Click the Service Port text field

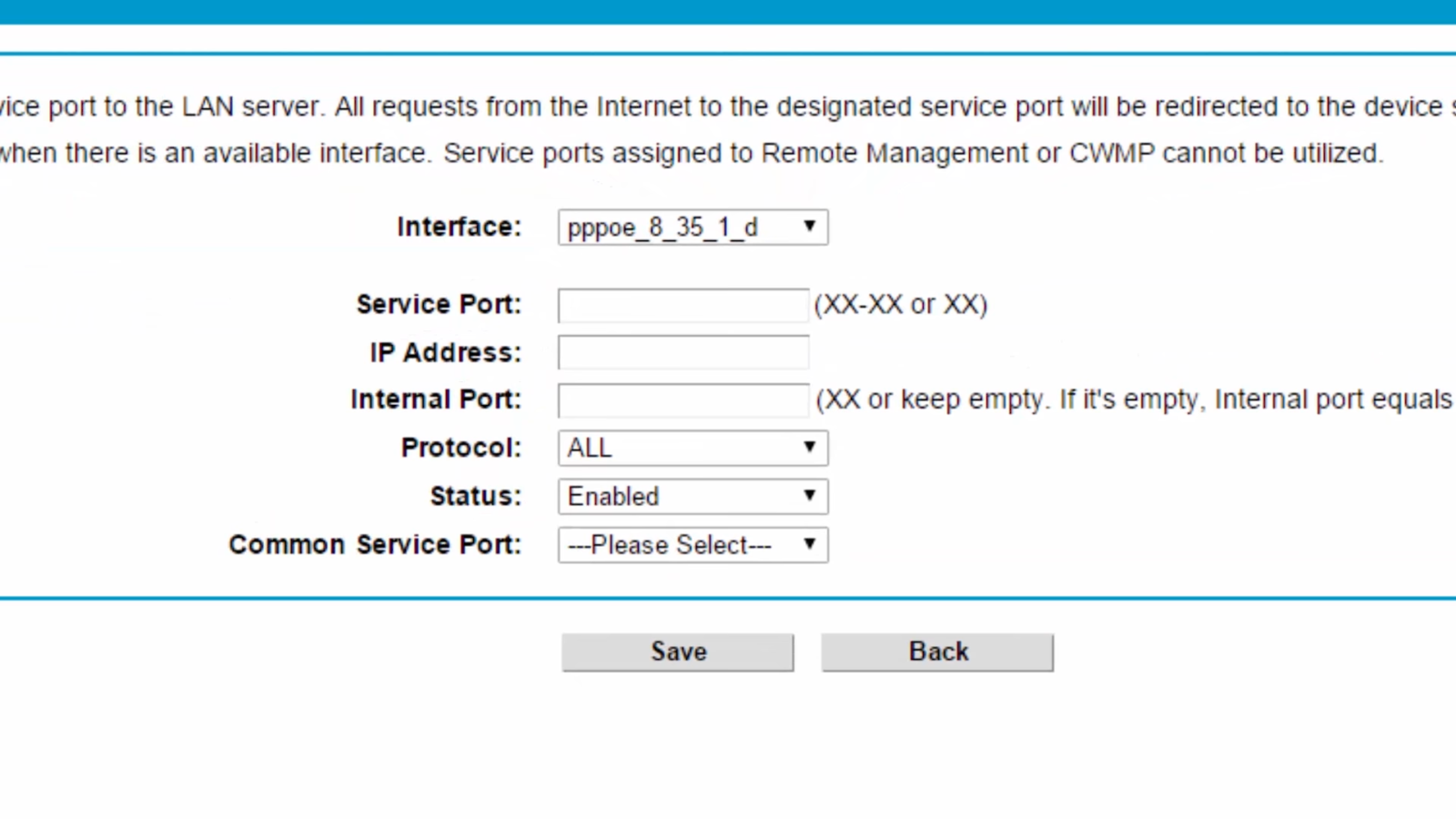pos(682,305)
